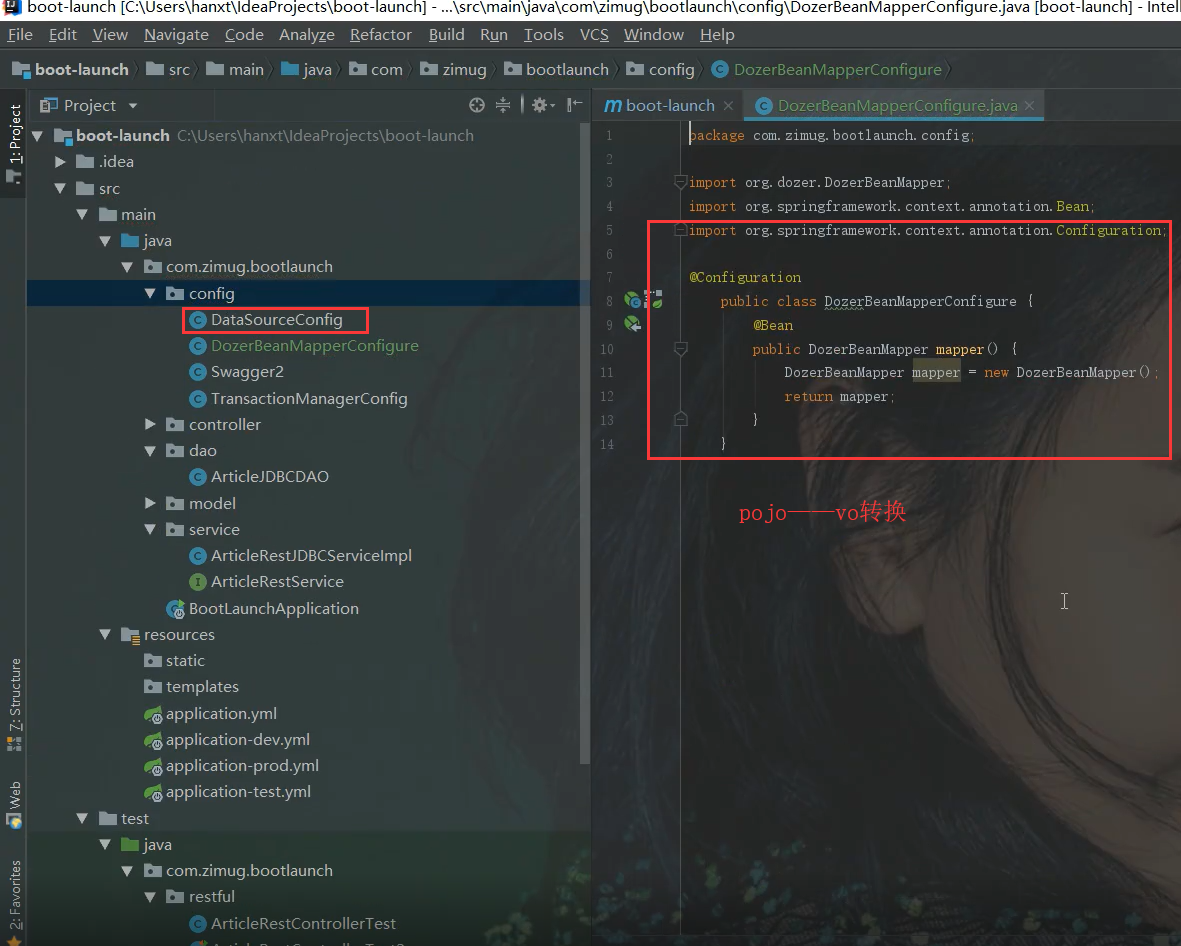Collapse the resources folder
The width and height of the screenshot is (1181, 946).
click(105, 635)
